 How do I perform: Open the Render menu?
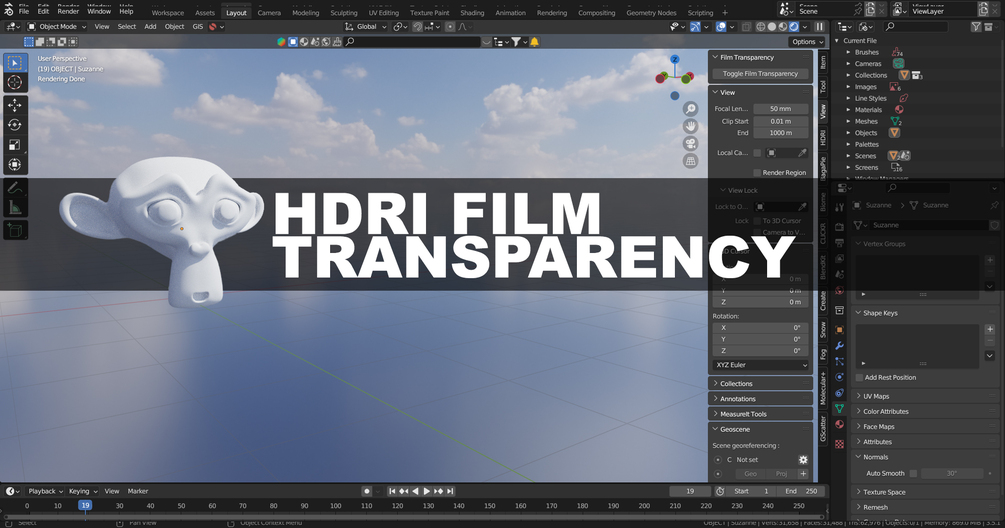pyautogui.click(x=68, y=11)
